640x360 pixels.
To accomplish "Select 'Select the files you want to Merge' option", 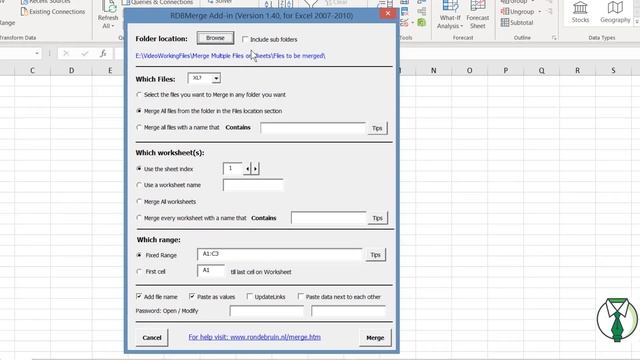I will (x=139, y=95).
